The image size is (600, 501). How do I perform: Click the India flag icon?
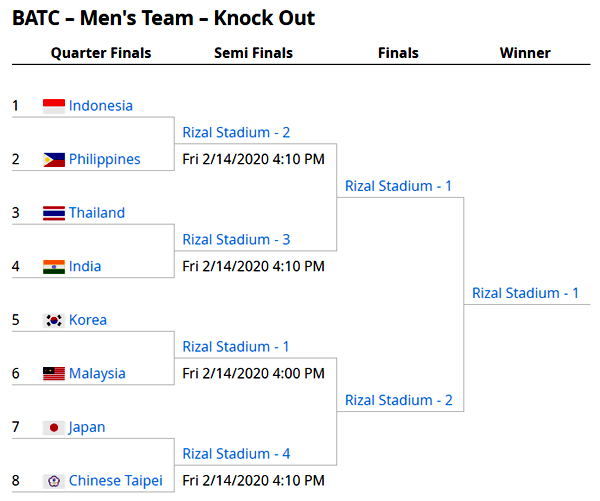(54, 267)
